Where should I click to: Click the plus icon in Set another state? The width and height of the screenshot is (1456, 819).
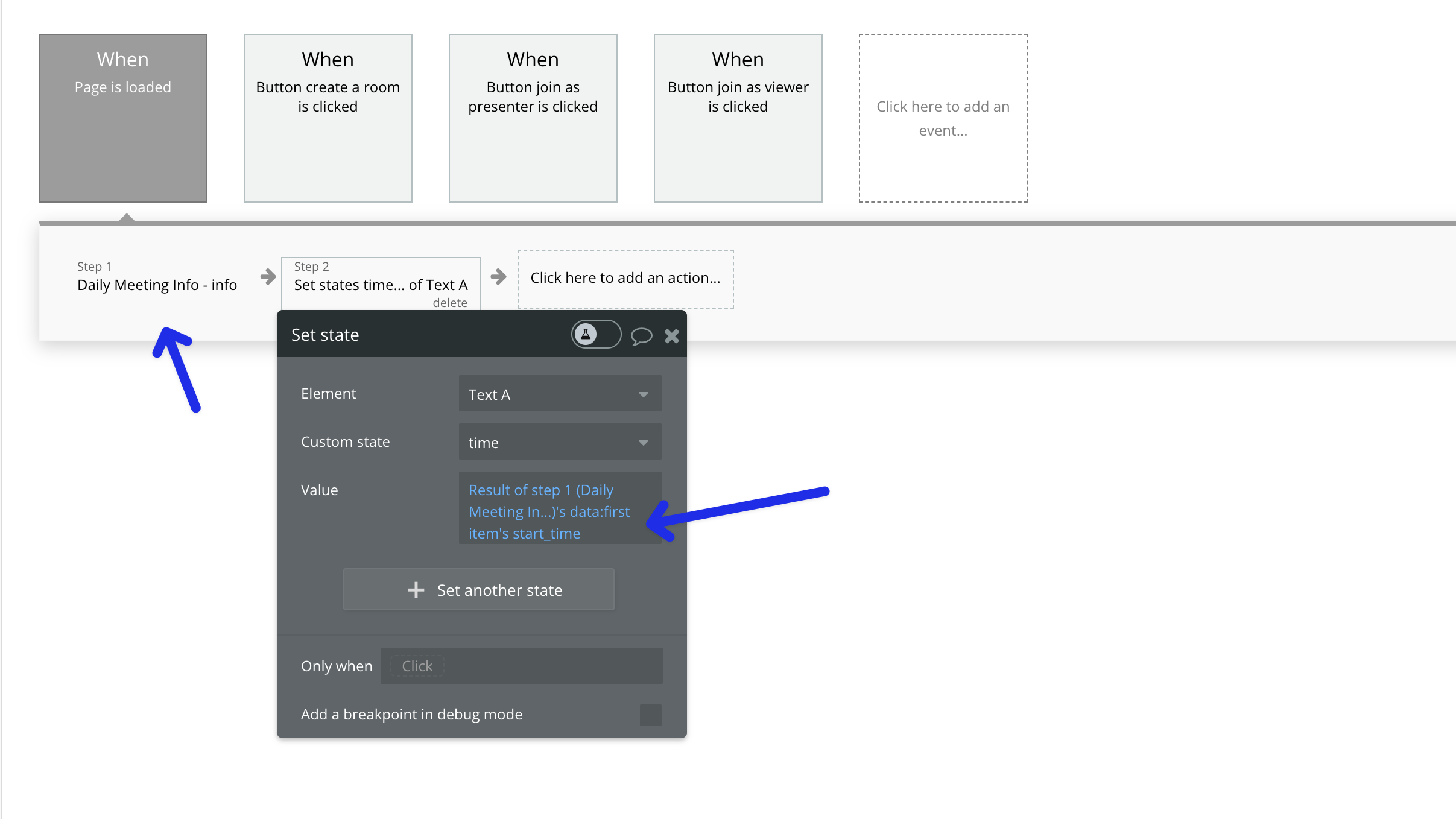pyautogui.click(x=416, y=590)
